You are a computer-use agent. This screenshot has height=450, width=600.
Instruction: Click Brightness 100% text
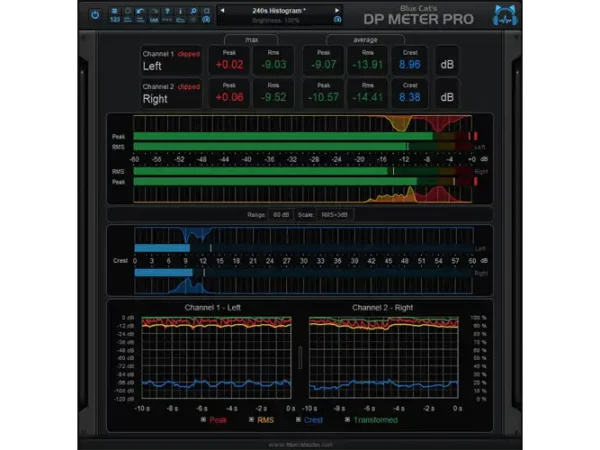pyautogui.click(x=276, y=20)
